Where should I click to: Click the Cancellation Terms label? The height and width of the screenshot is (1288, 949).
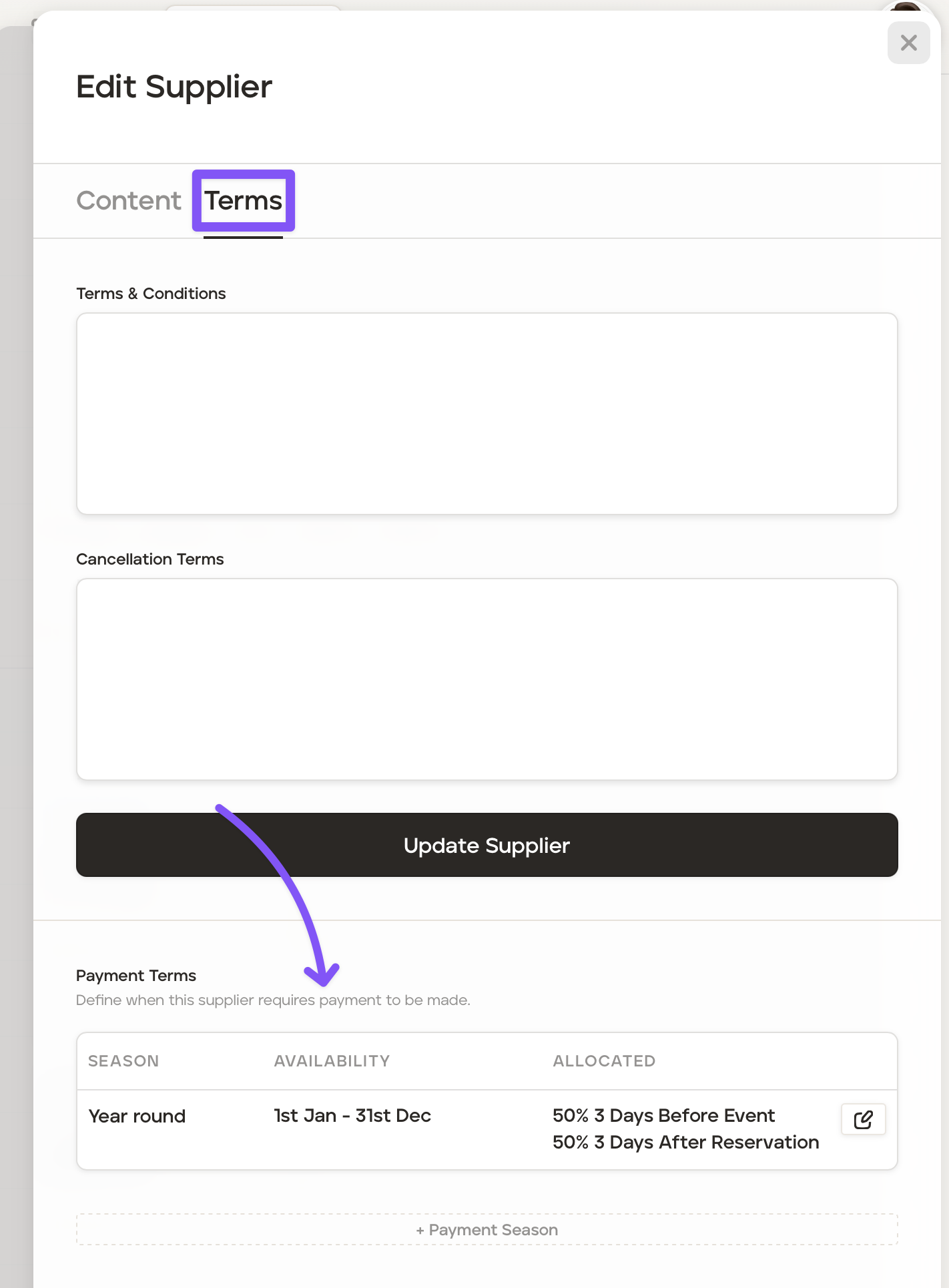point(150,559)
